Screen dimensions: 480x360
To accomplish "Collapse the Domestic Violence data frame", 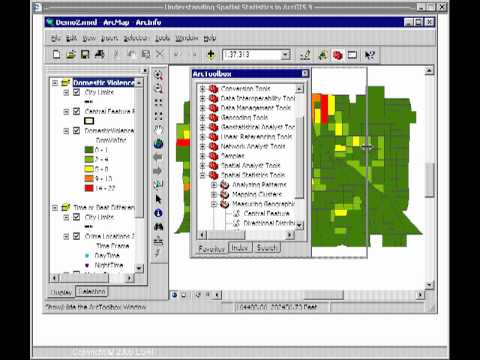I will [x=55, y=83].
